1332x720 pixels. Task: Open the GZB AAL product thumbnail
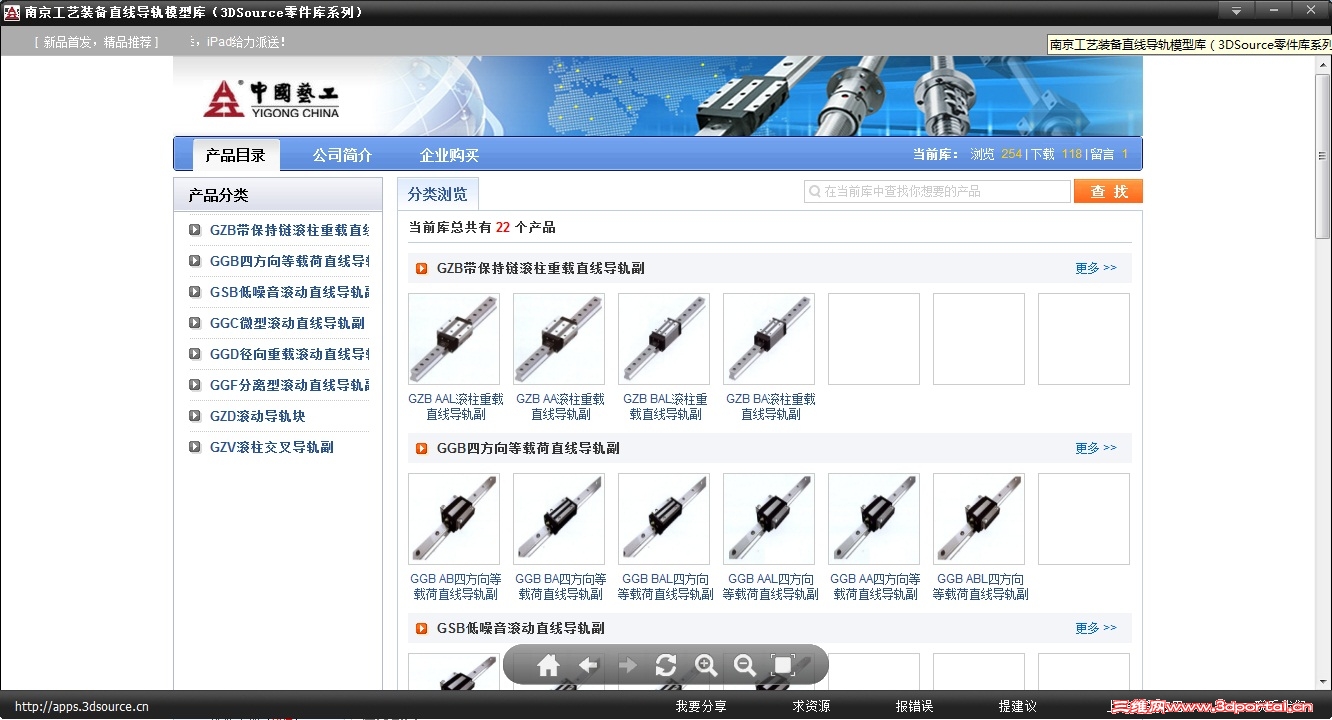click(x=454, y=339)
